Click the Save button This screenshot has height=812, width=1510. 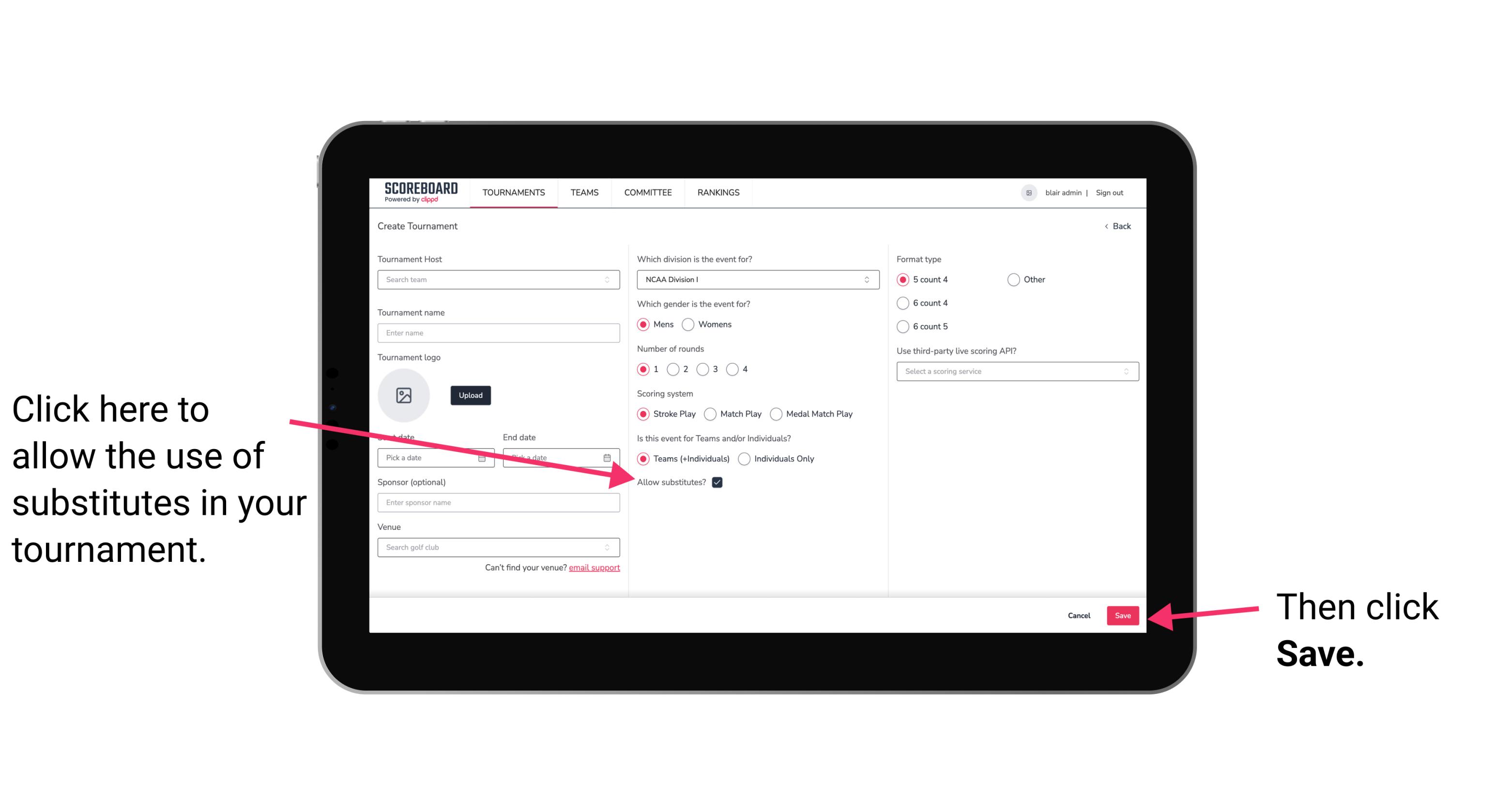[x=1123, y=615]
